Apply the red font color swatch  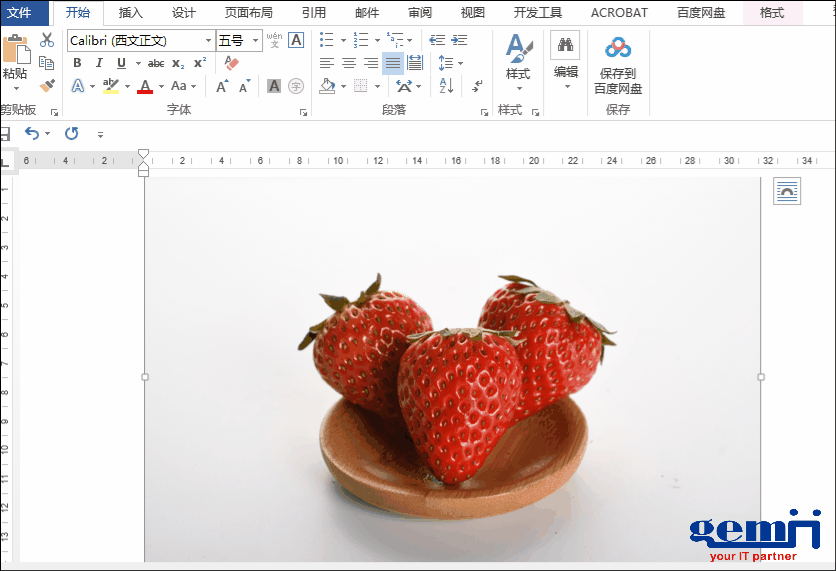coord(145,87)
